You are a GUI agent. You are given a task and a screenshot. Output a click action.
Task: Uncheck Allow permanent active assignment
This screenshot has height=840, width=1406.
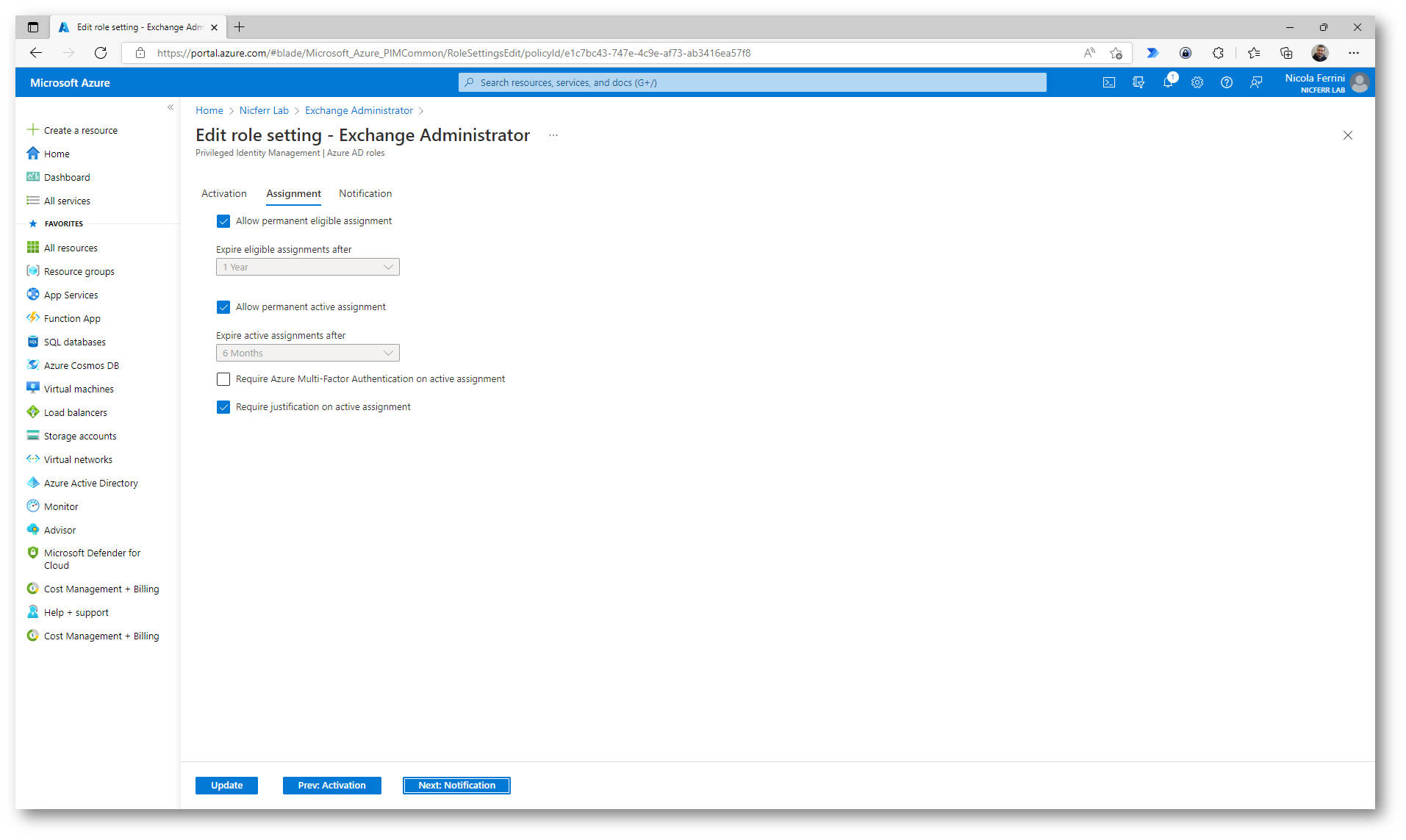tap(223, 307)
